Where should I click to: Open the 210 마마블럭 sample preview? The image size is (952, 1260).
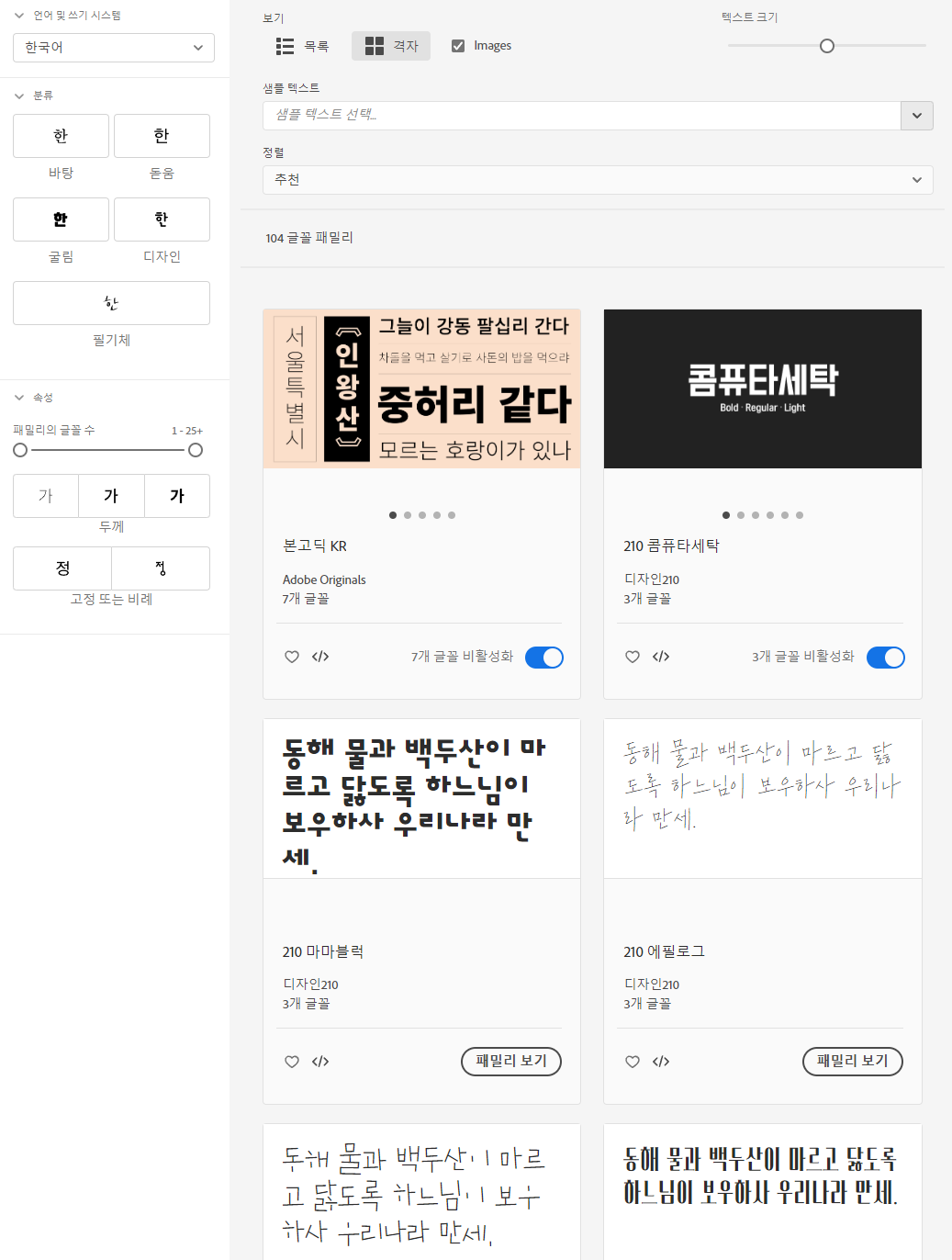coord(421,799)
